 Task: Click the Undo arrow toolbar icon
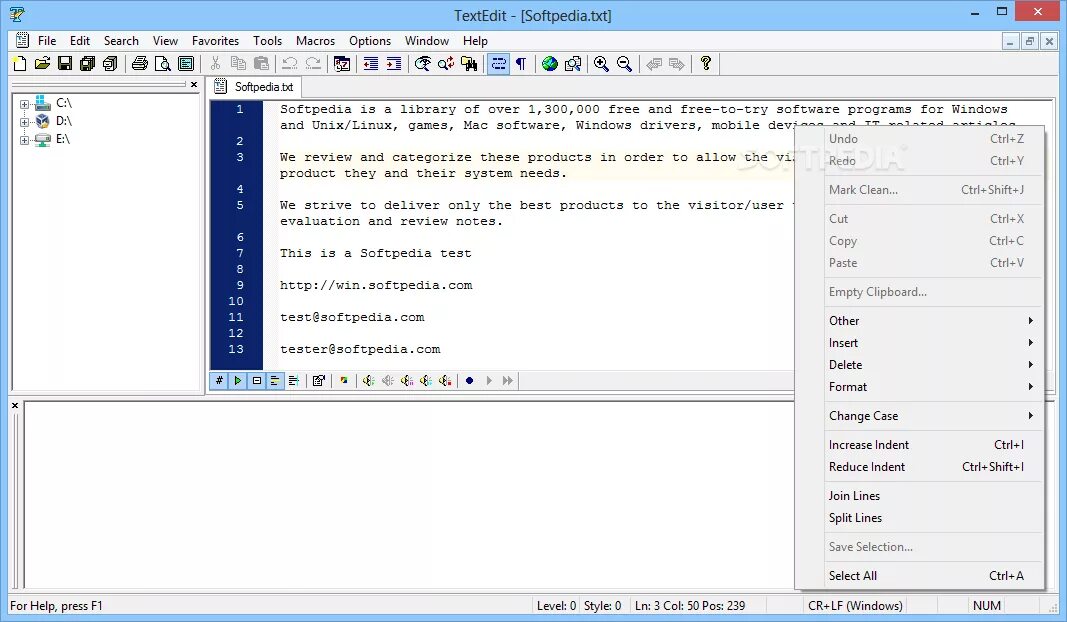pyautogui.click(x=290, y=64)
